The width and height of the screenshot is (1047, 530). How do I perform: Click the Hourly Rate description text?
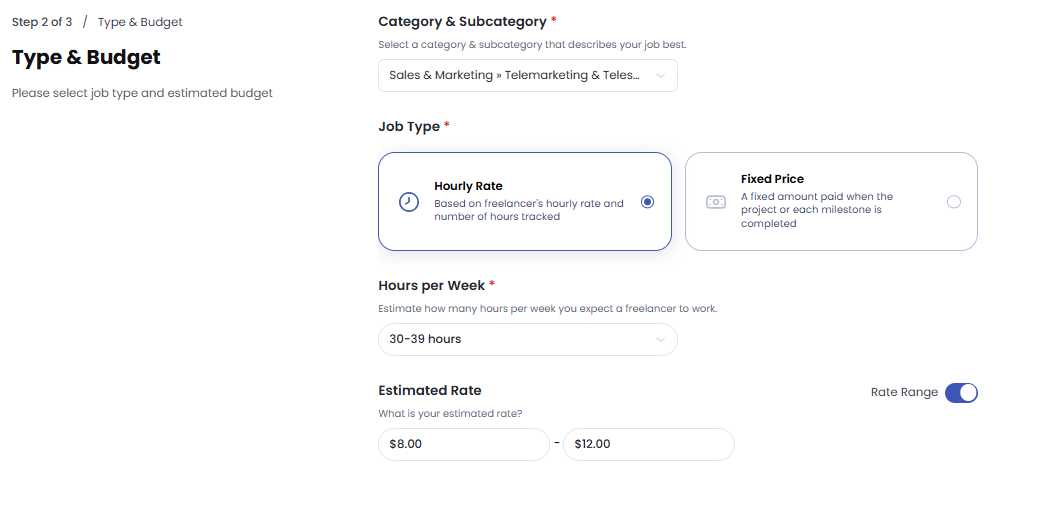point(528,210)
